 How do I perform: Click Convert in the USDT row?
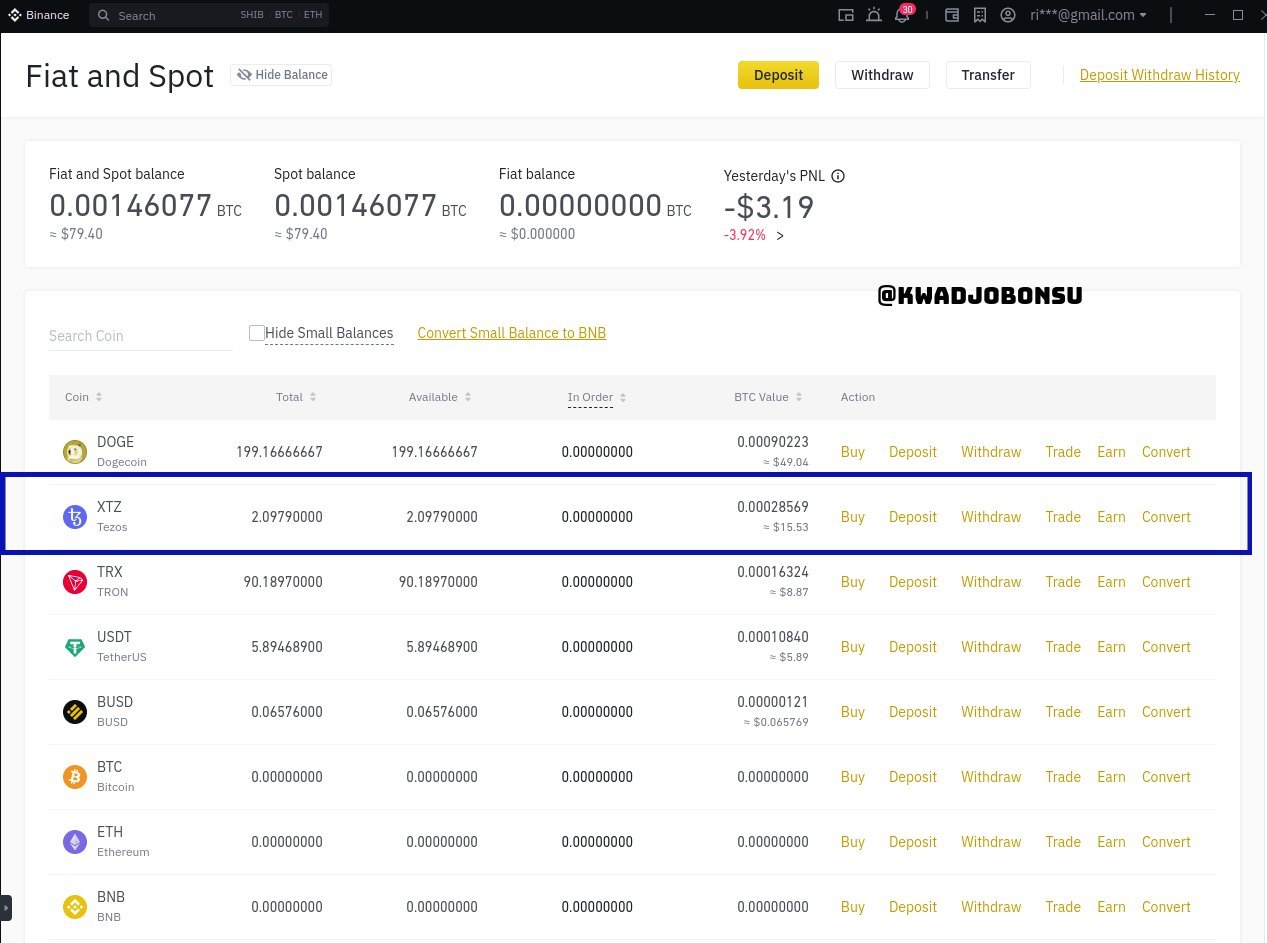tap(1166, 647)
